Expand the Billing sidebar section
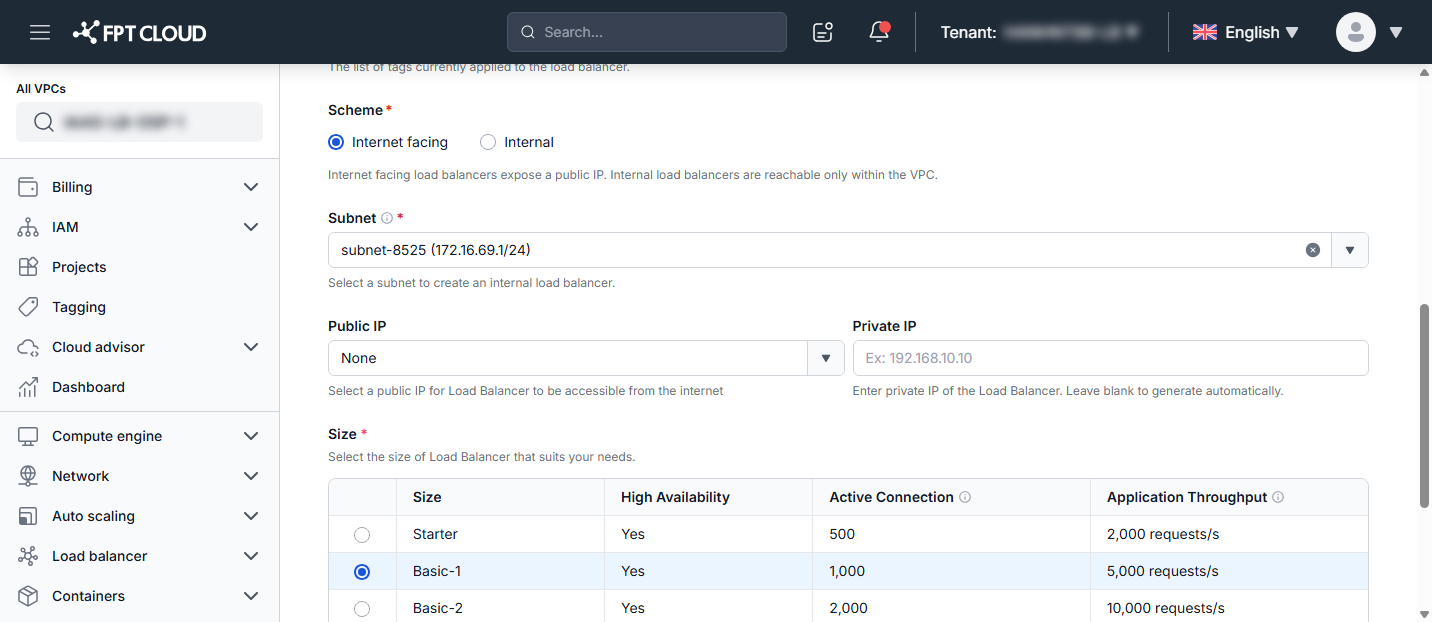The height and width of the screenshot is (622, 1432). click(x=251, y=187)
